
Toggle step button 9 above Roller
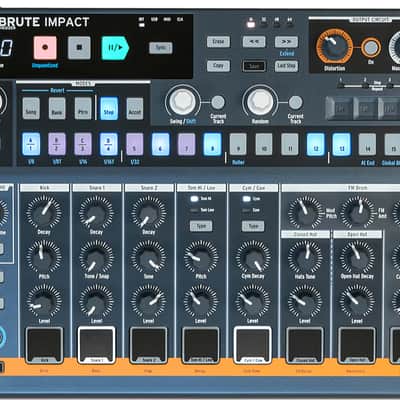click(x=238, y=144)
